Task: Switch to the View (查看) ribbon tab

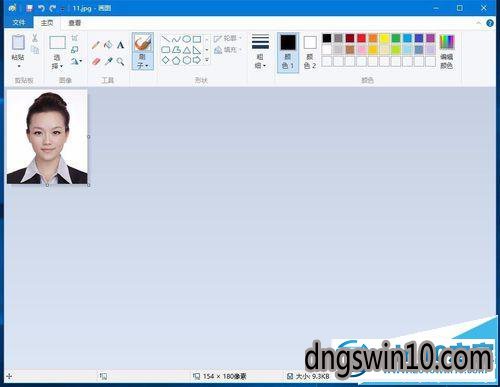Action: tap(75, 23)
